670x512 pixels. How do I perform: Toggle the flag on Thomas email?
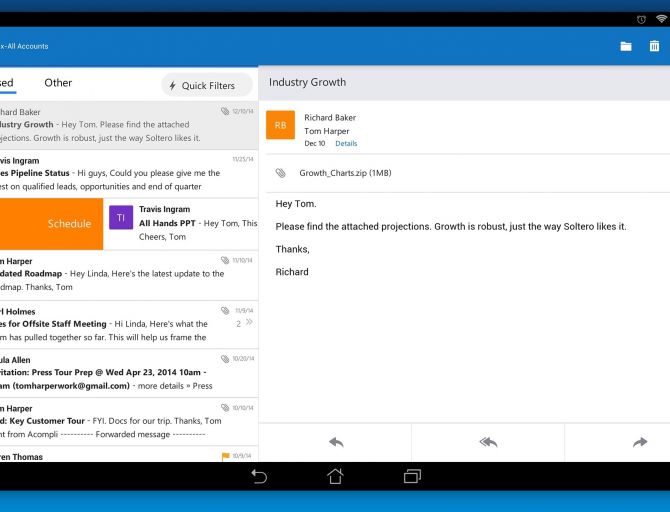tap(226, 457)
